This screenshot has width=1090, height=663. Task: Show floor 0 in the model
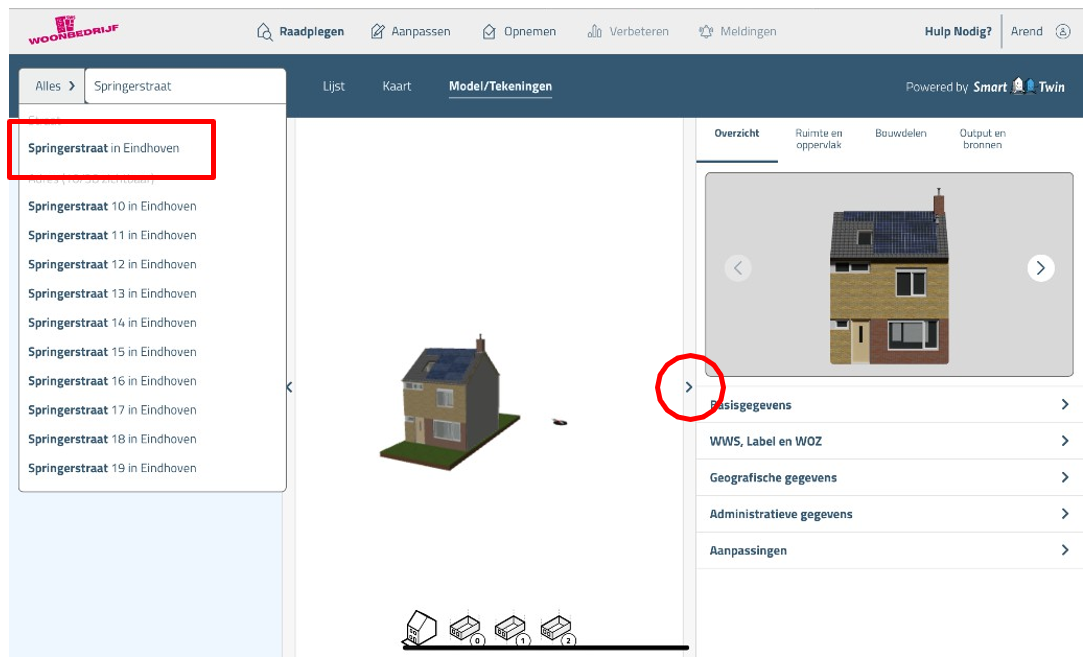(x=465, y=629)
